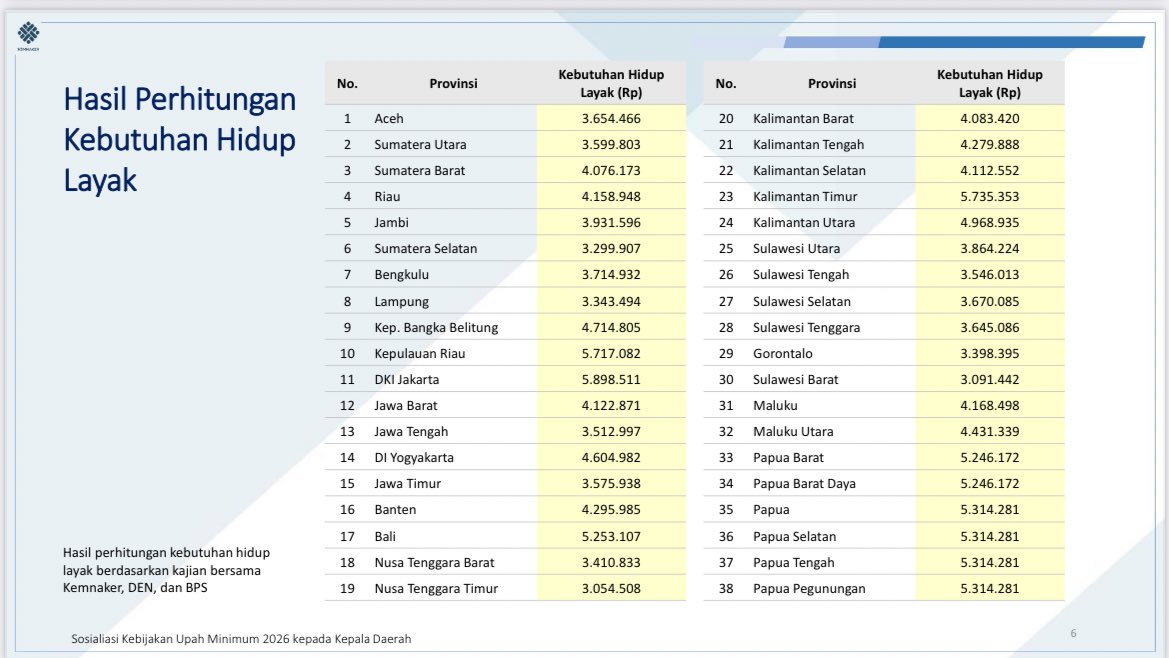Screen dimensions: 1169x658
Task: Click the Aceh value 3.654.466
Action: point(611,118)
